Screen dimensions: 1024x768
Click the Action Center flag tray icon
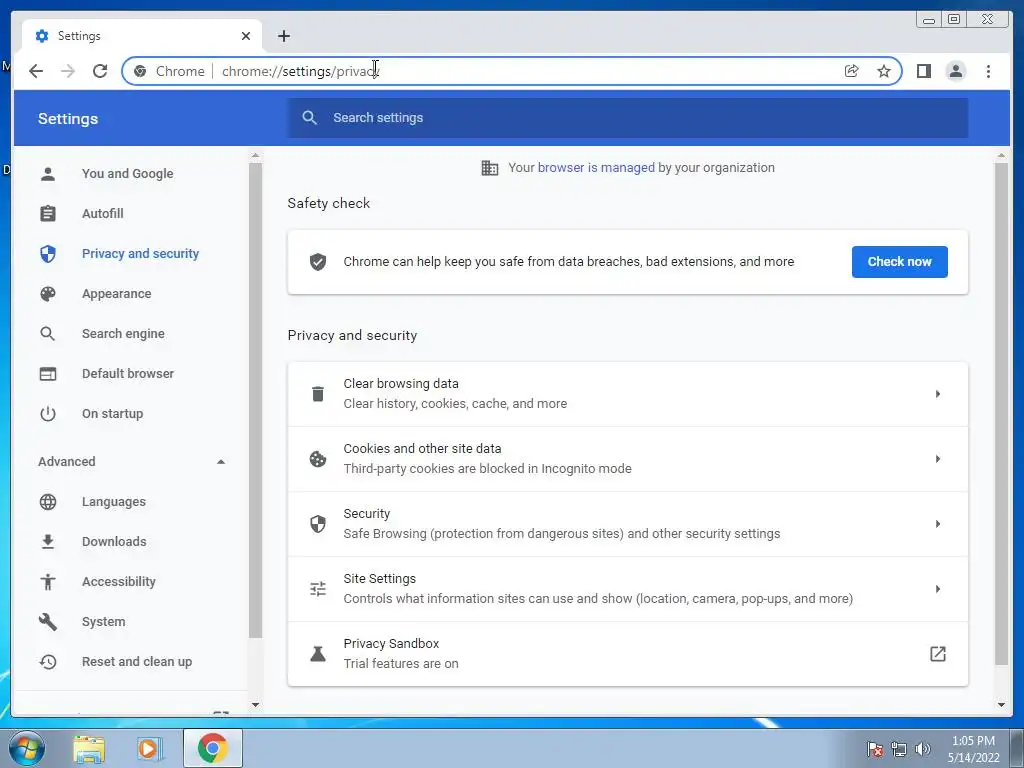point(874,749)
